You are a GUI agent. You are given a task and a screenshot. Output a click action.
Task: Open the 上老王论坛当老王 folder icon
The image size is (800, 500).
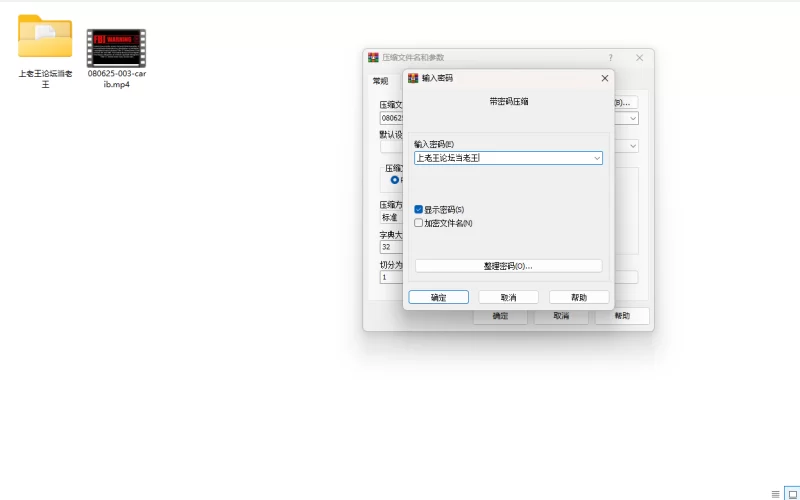click(x=45, y=36)
